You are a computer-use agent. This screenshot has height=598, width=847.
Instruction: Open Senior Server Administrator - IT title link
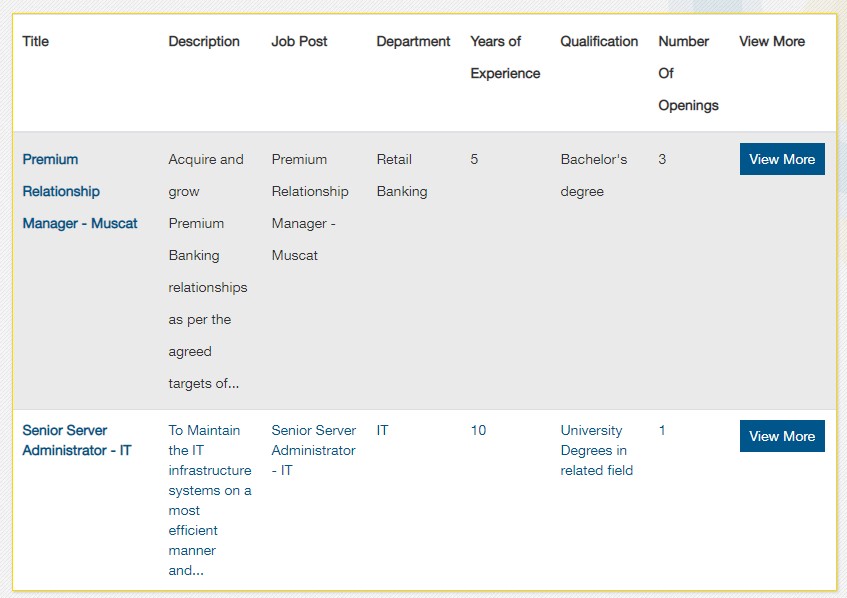[77, 440]
